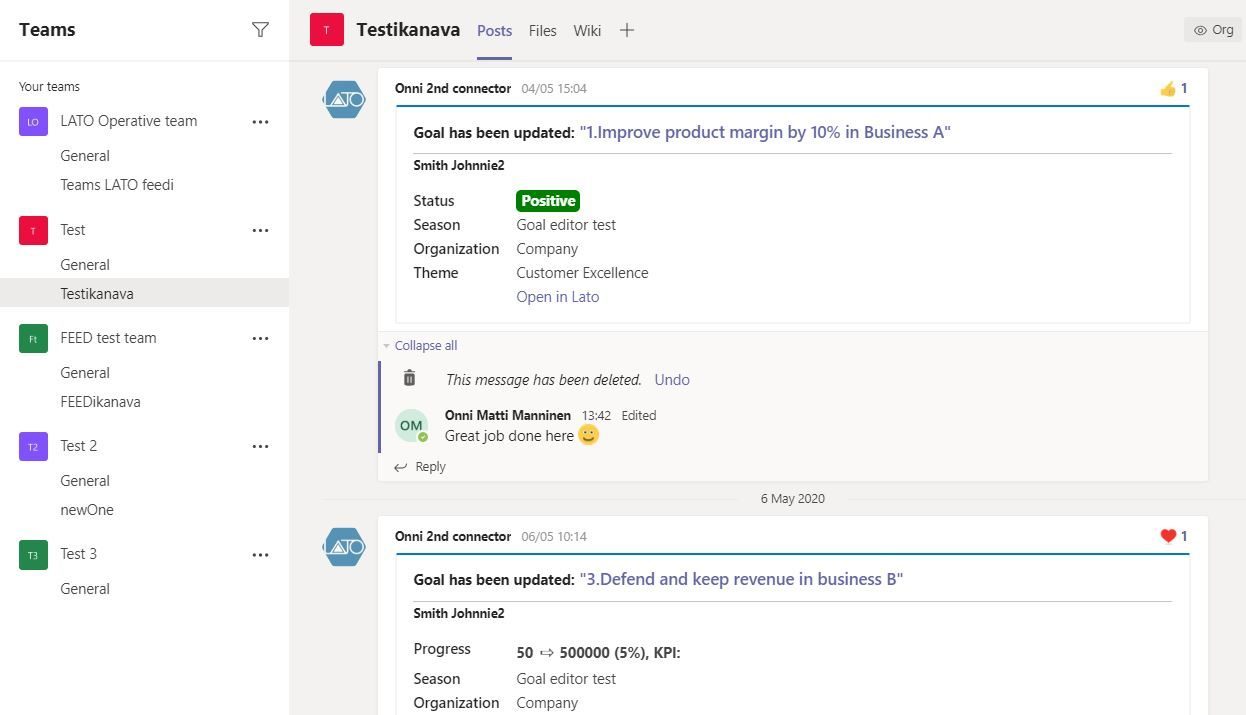Toggle the Org visibility eye button
1246x715 pixels.
[1213, 30]
